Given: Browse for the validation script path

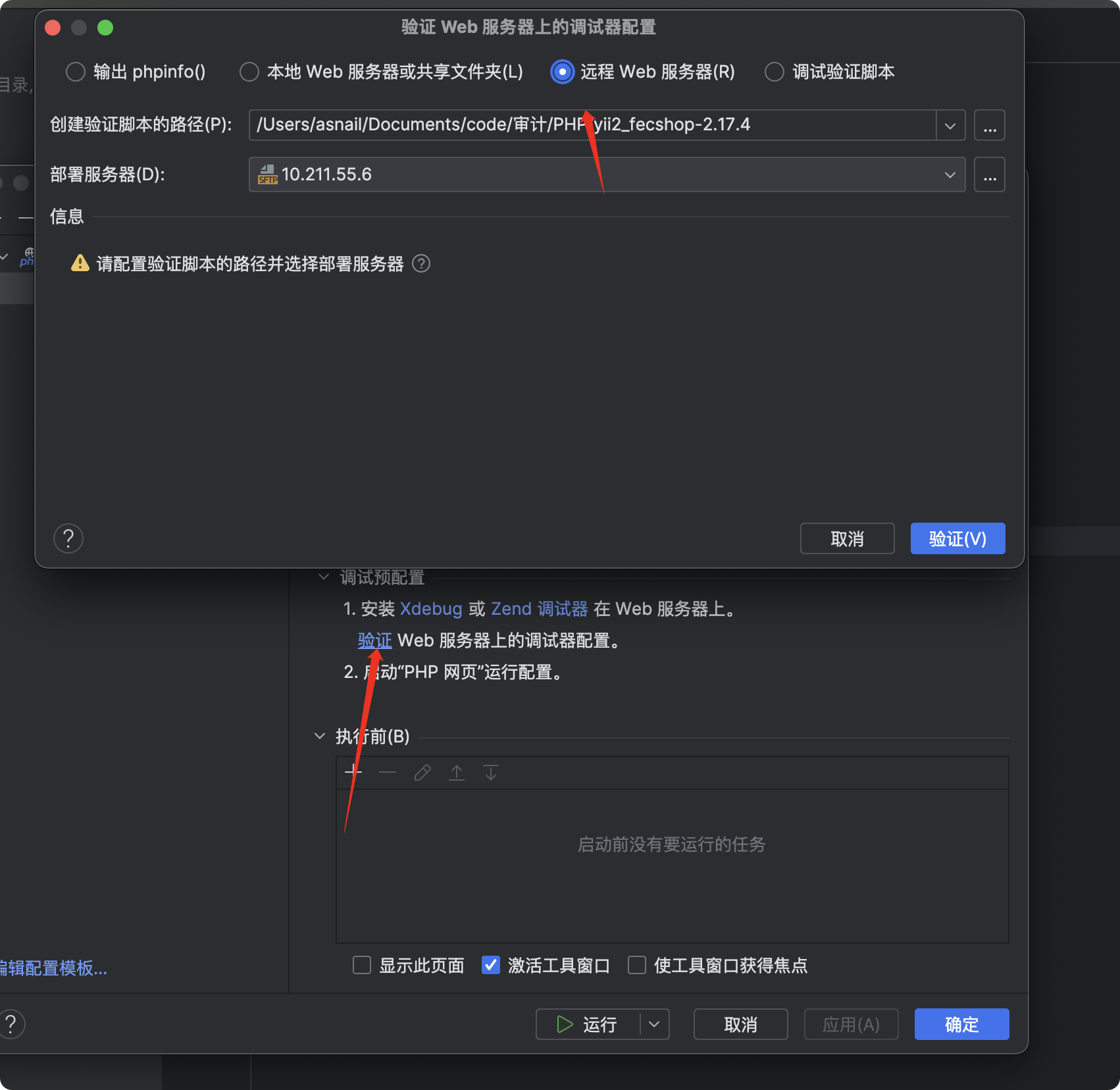Looking at the screenshot, I should point(990,125).
